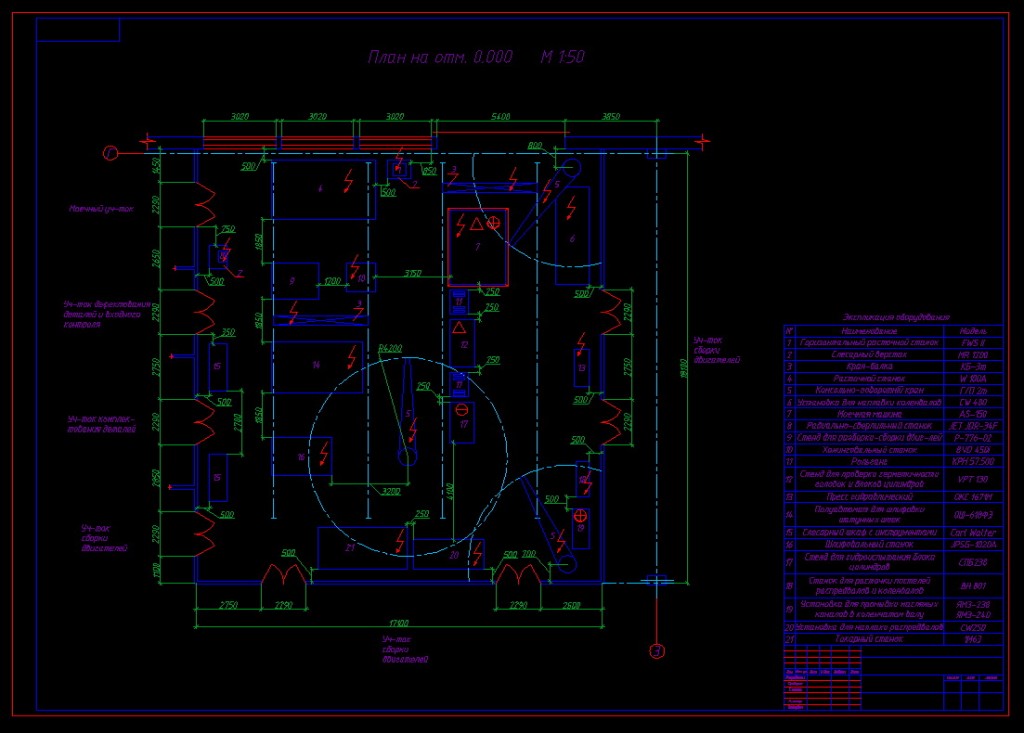Select the left-side "Уч-ток сборки двигателей" label
The image size is (1024, 733).
(104, 538)
